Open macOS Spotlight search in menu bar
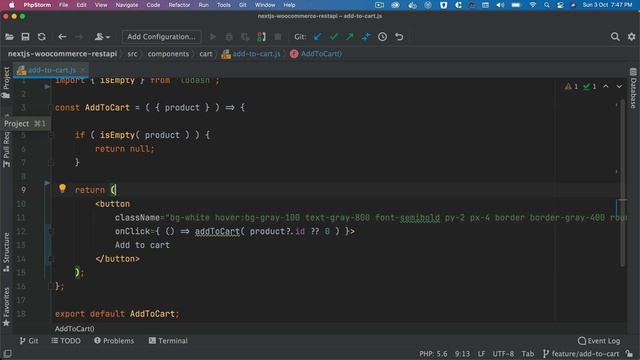Viewport: 640px width, 360px height. click(x=547, y=5)
